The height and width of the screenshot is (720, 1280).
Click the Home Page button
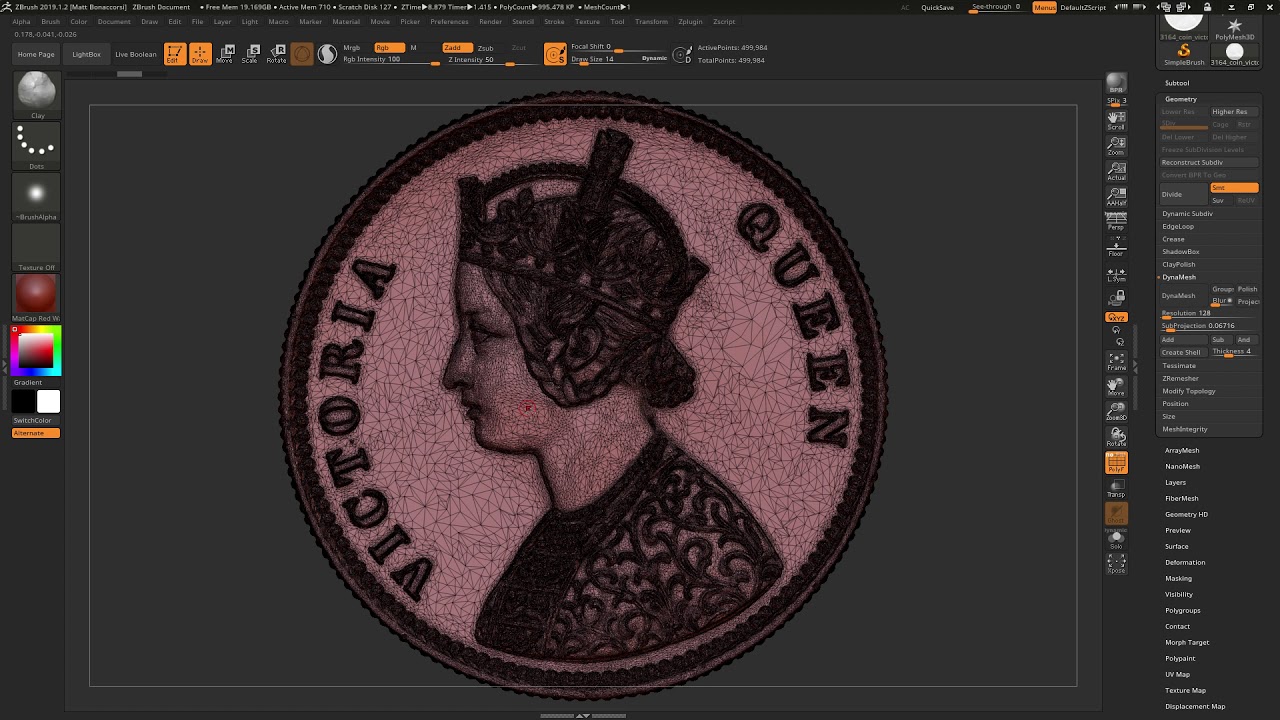pyautogui.click(x=36, y=54)
